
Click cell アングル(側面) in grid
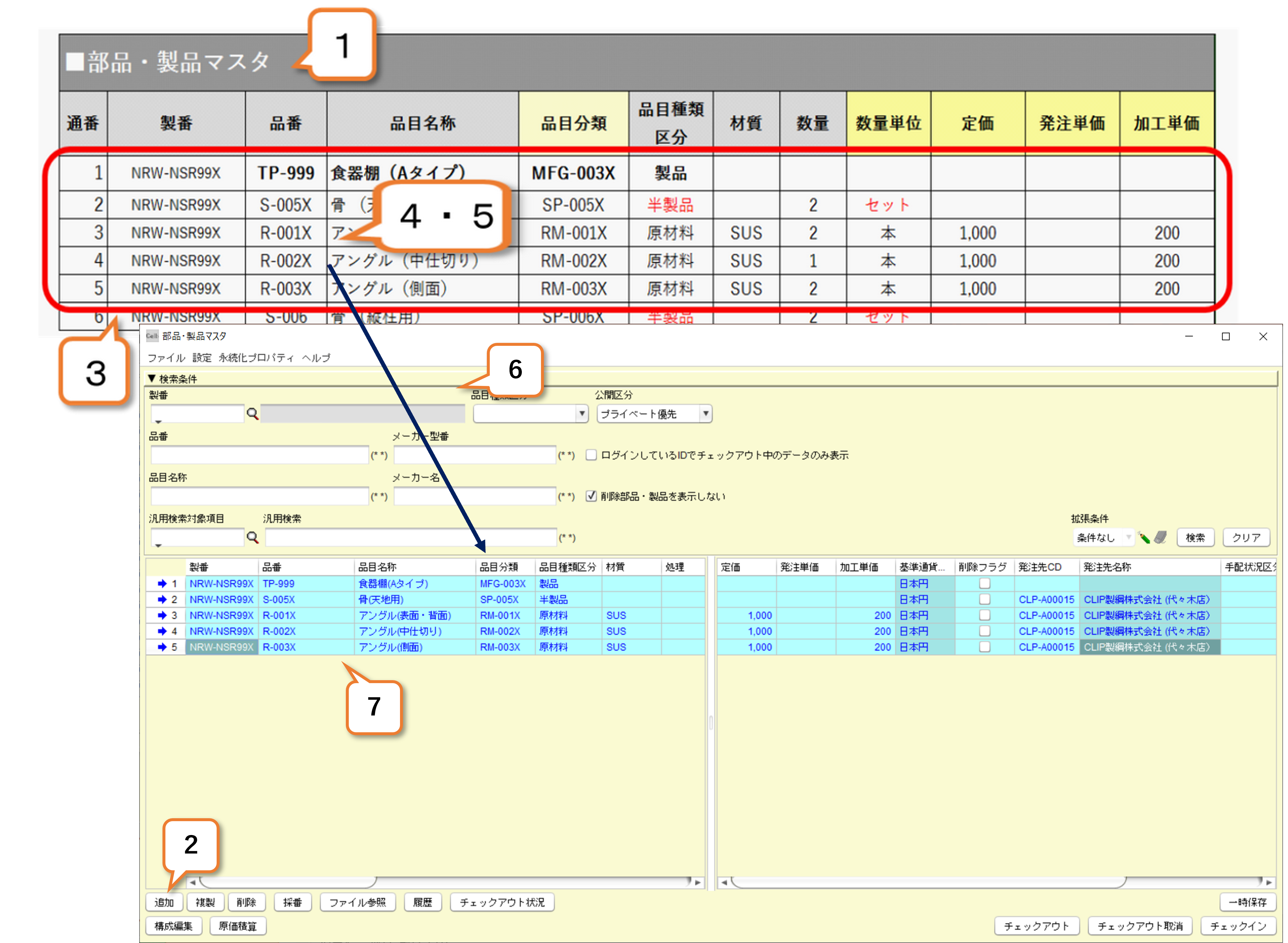coord(414,647)
